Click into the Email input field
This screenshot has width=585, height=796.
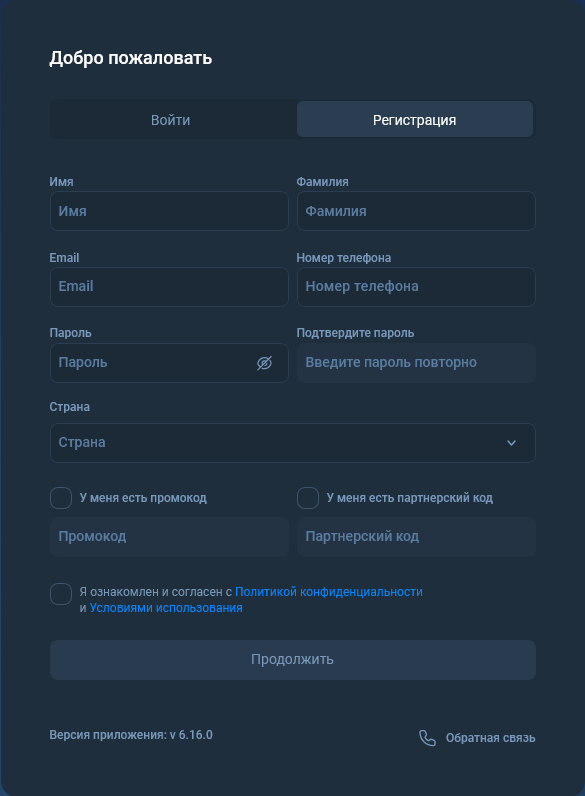point(169,287)
